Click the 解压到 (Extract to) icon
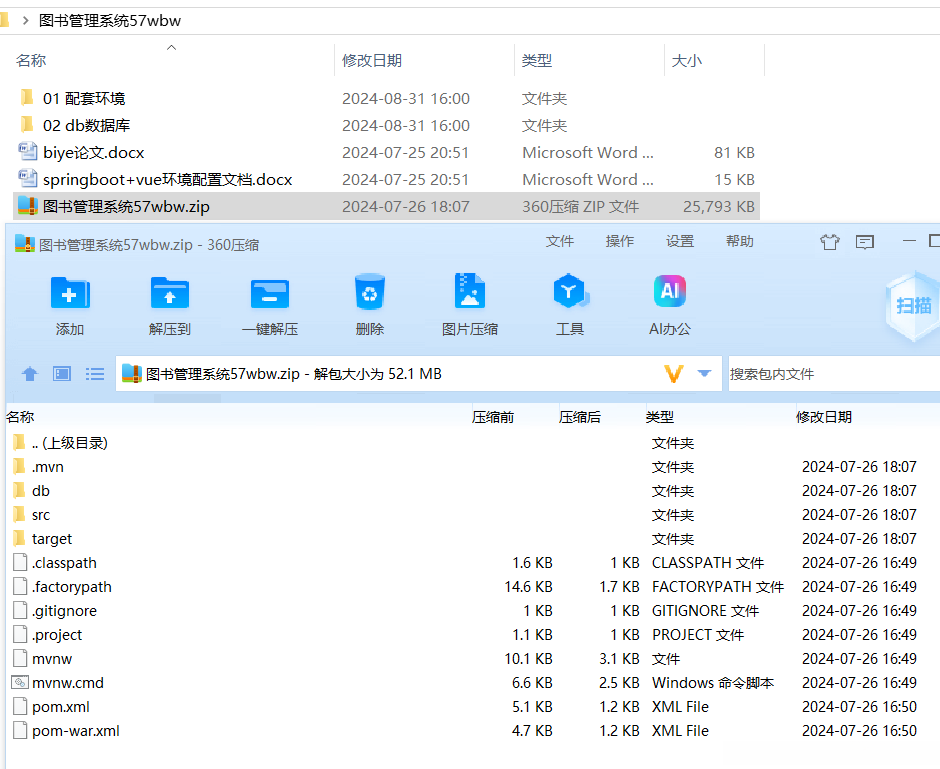Screen dimensions: 940x769 [170, 293]
